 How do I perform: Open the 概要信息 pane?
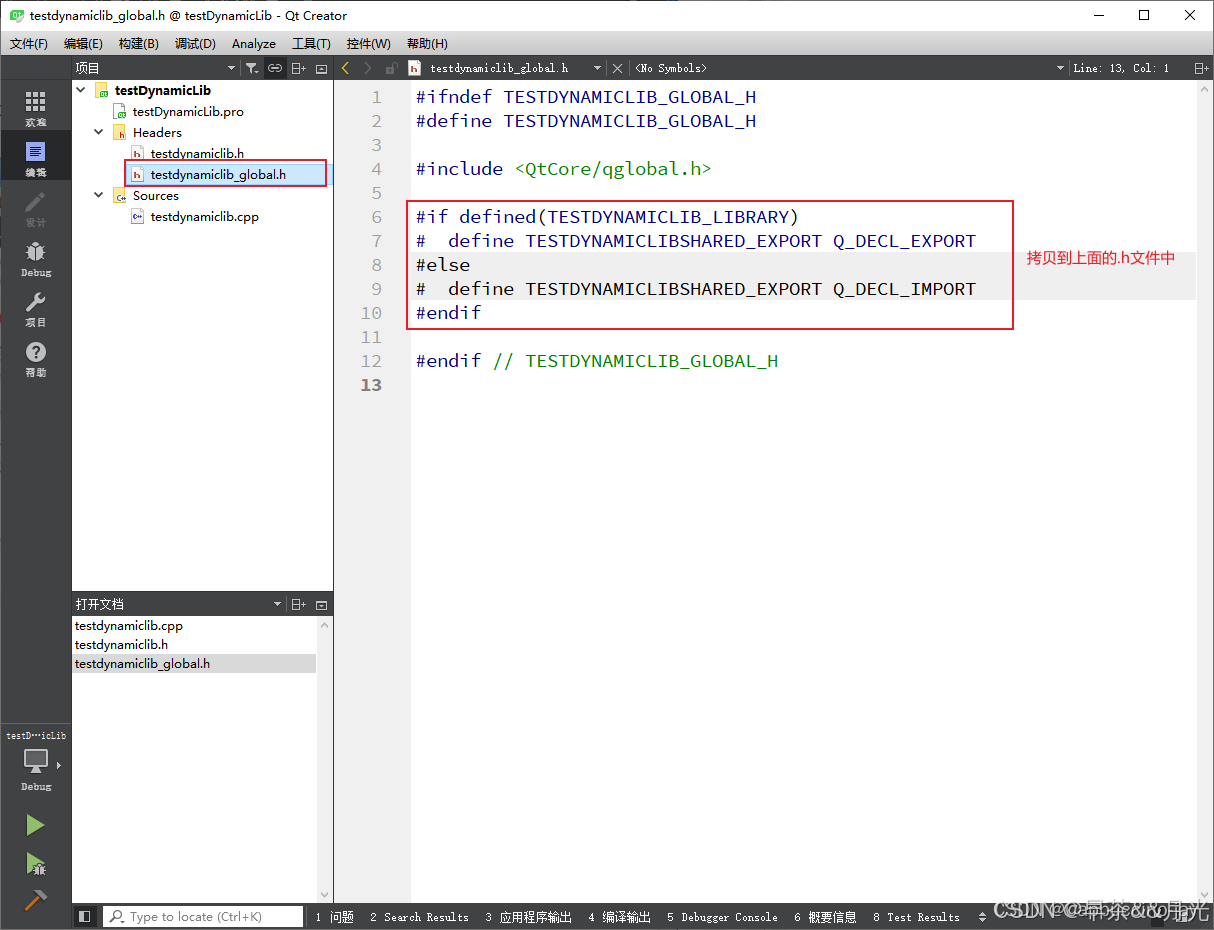pos(825,917)
